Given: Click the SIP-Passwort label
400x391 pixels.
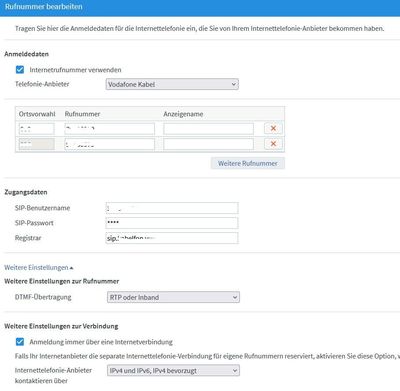Looking at the screenshot, I should 34,223.
